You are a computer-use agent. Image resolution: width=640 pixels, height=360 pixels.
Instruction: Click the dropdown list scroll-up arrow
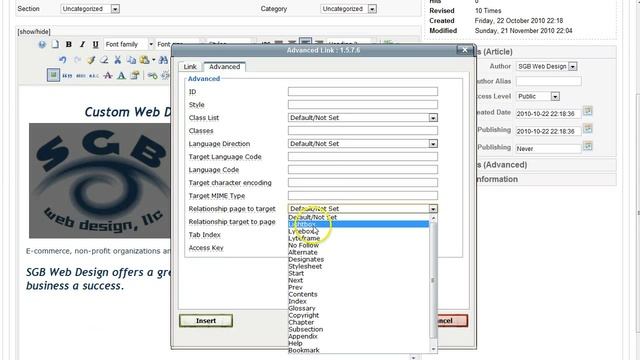[x=433, y=218]
